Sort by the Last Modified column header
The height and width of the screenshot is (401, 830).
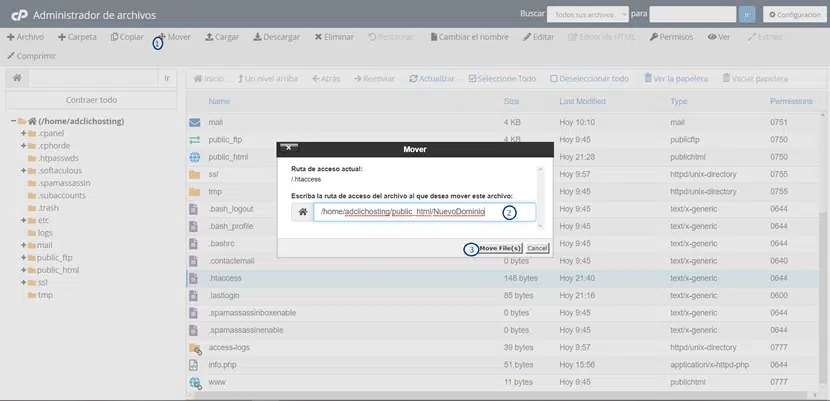tap(582, 102)
